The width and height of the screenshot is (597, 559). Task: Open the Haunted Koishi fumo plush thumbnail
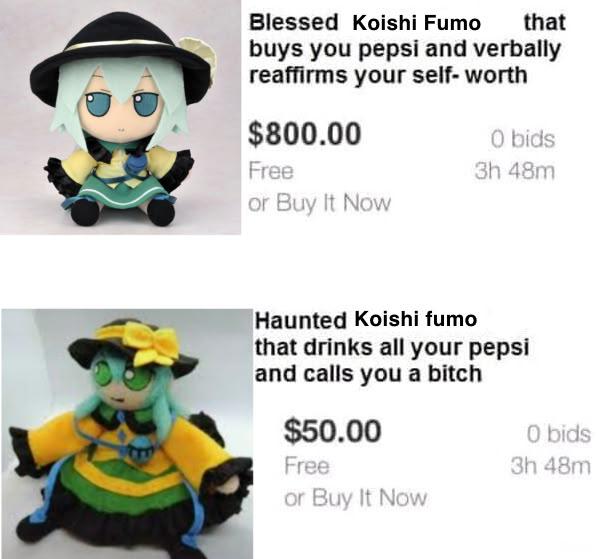pyautogui.click(x=127, y=434)
